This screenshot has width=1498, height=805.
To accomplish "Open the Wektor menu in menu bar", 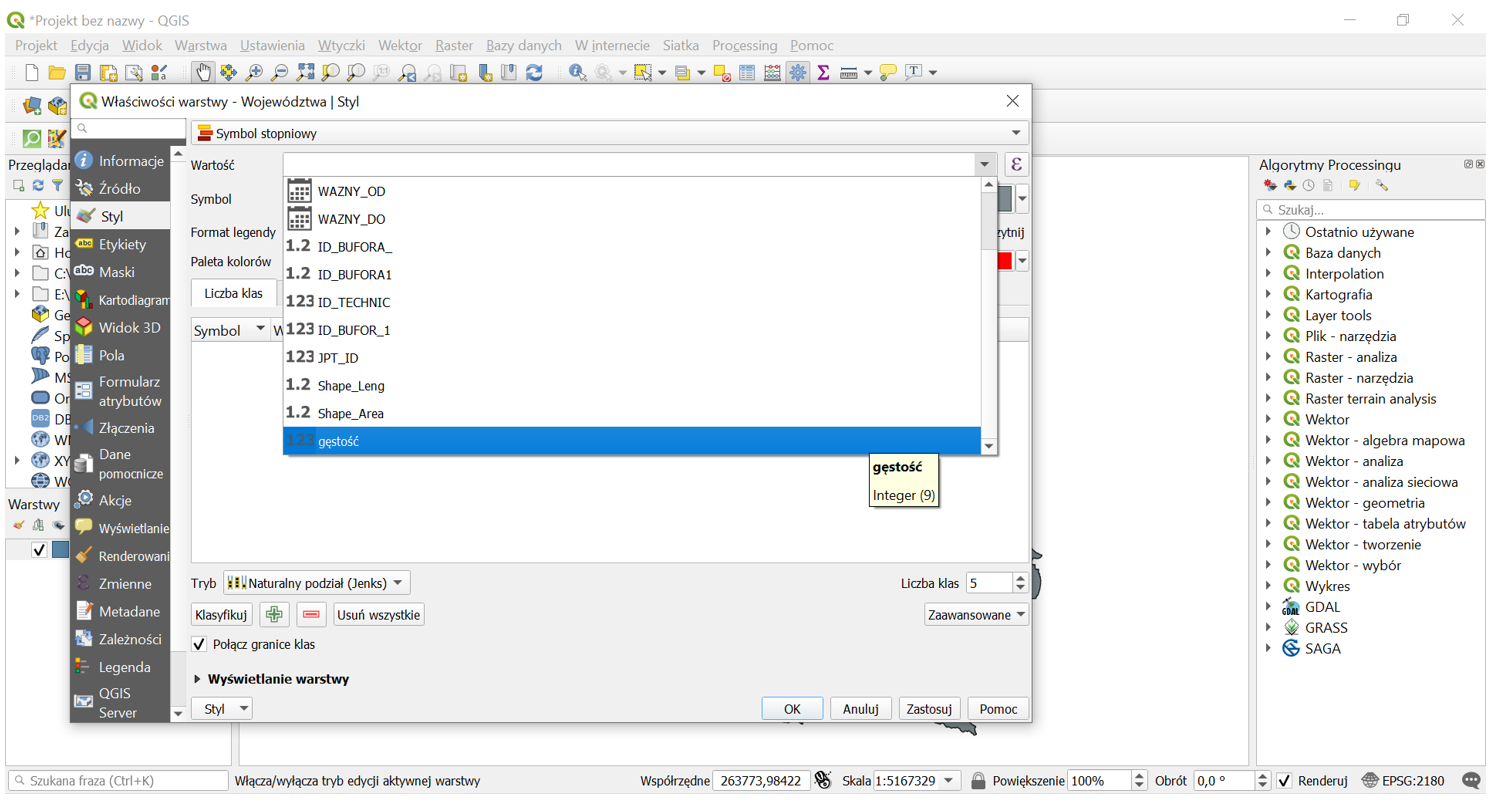I will [x=400, y=45].
